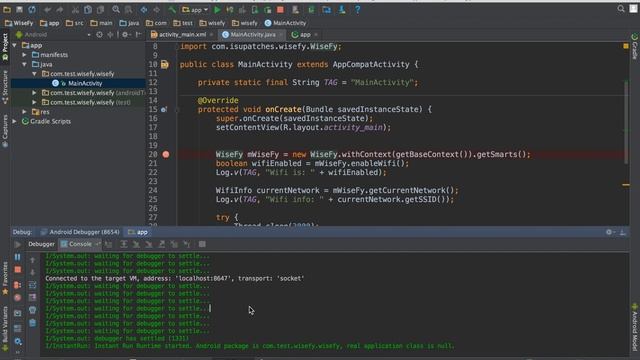This screenshot has height=360, width=640.
Task: Undo the last edit from the toolbar
Action: pos(48,9)
